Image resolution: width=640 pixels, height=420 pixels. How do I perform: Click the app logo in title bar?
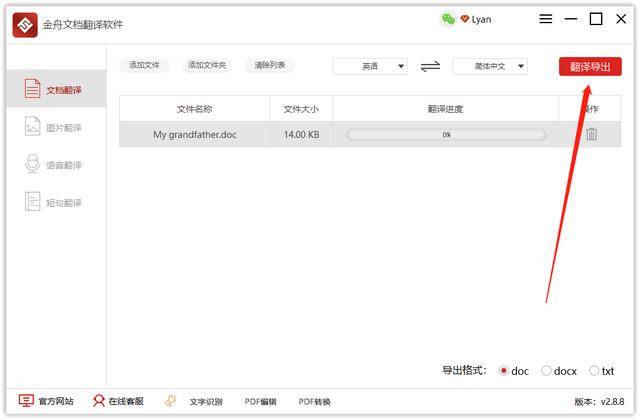(25, 24)
